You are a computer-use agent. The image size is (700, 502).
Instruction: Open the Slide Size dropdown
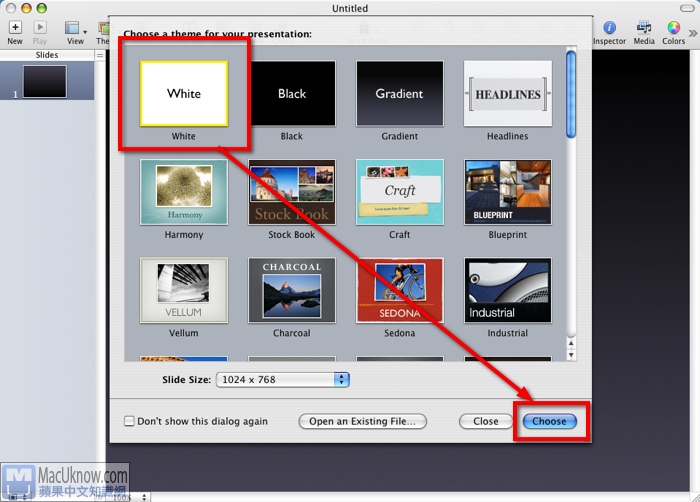pyautogui.click(x=283, y=380)
